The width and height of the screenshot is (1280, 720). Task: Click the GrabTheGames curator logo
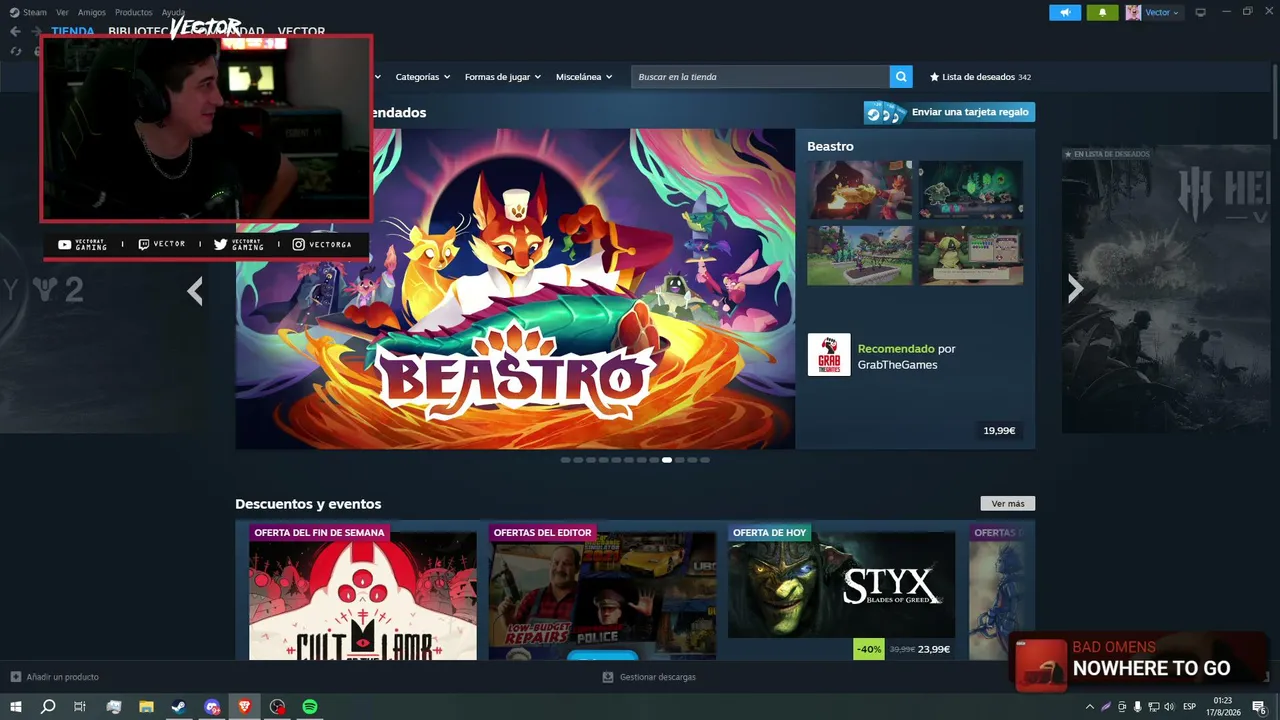(829, 355)
